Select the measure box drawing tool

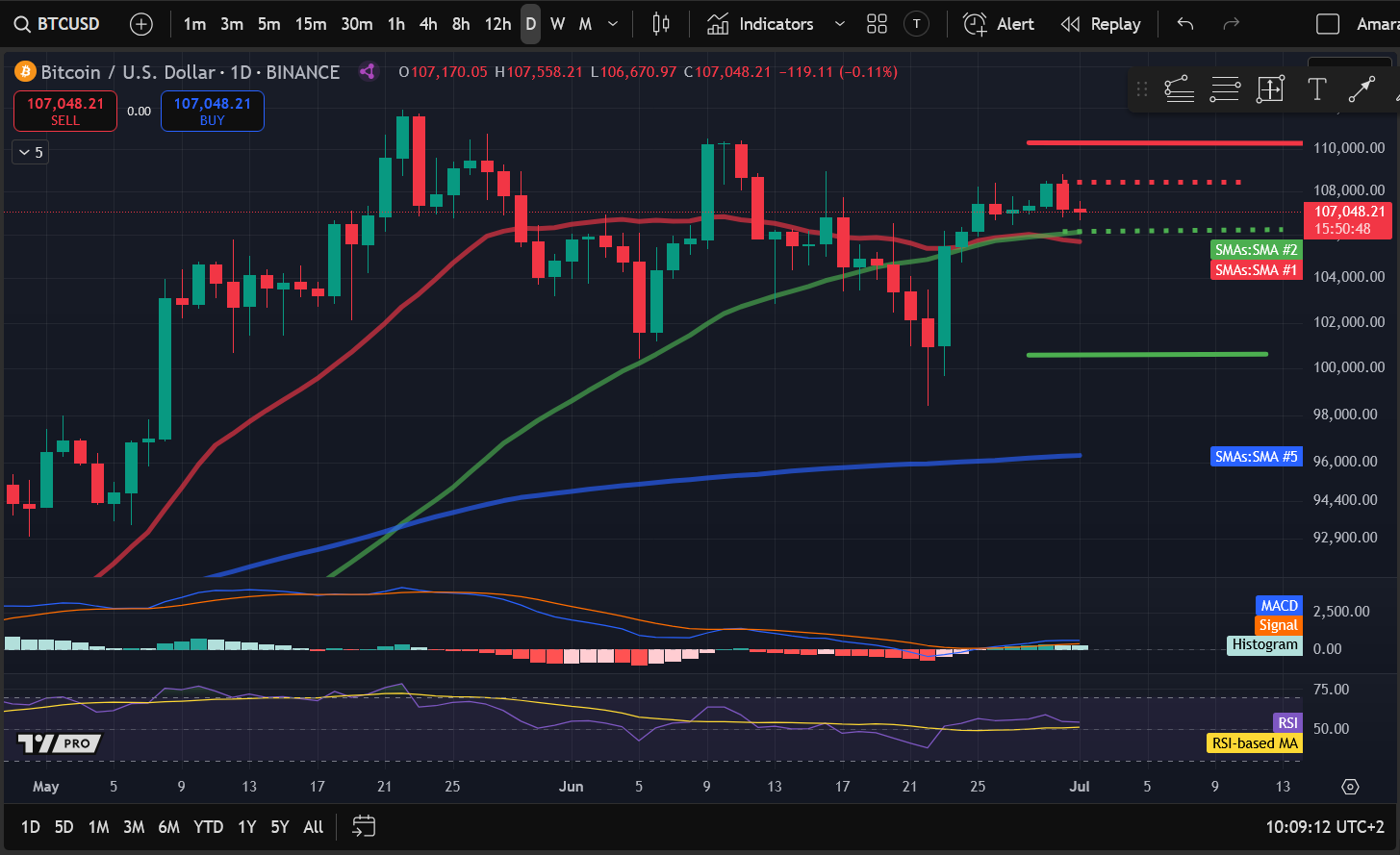point(1270,89)
